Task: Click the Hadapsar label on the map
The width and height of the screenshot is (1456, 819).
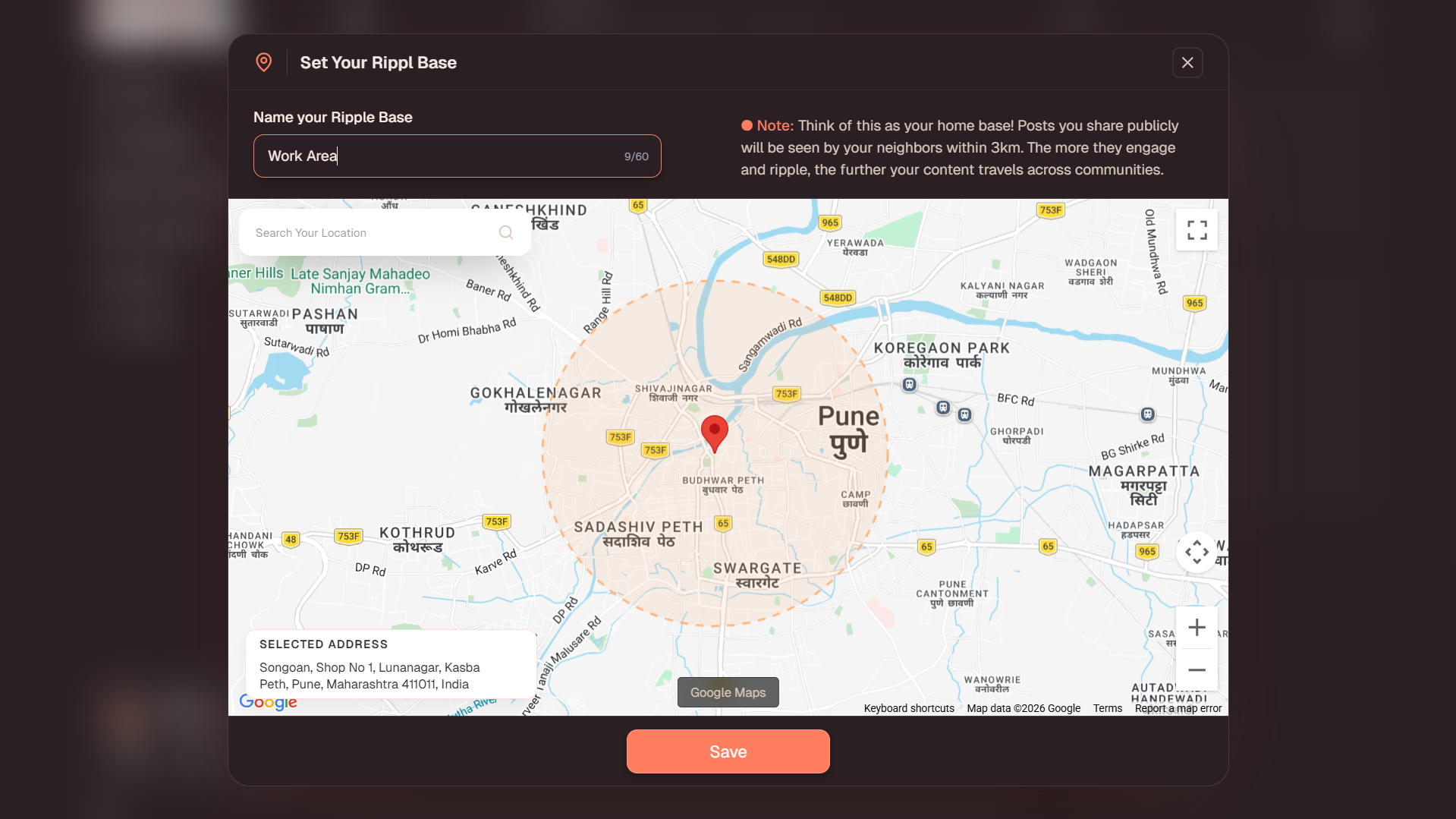Action: click(x=1135, y=529)
